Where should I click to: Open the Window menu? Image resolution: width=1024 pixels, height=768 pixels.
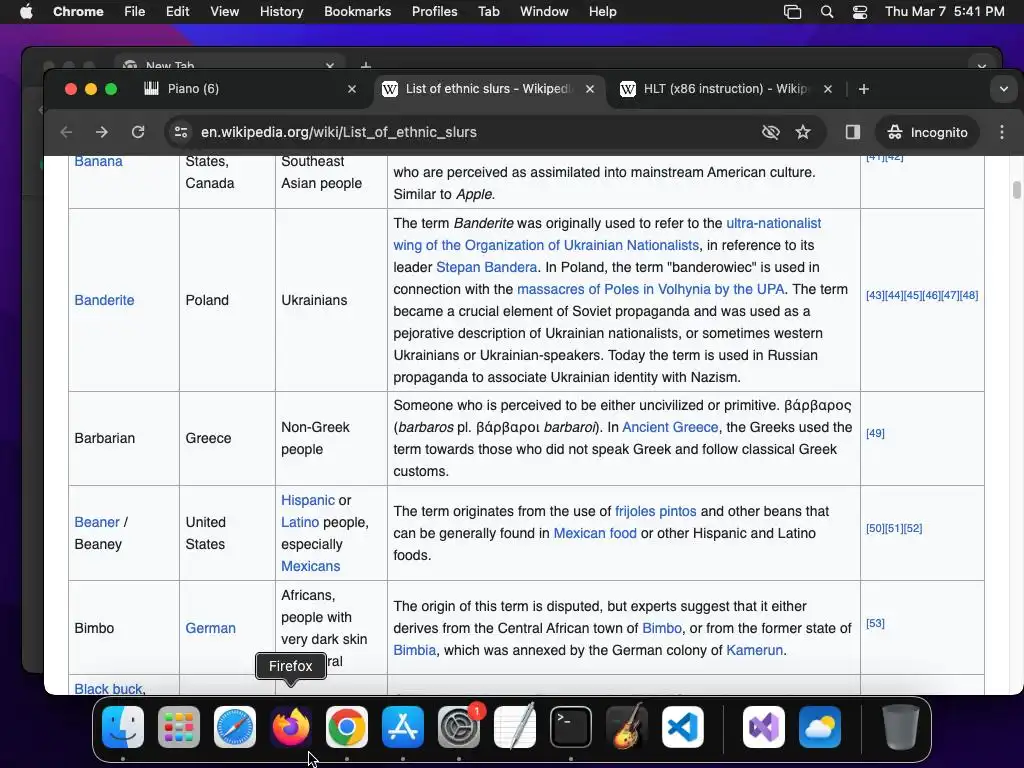(544, 12)
